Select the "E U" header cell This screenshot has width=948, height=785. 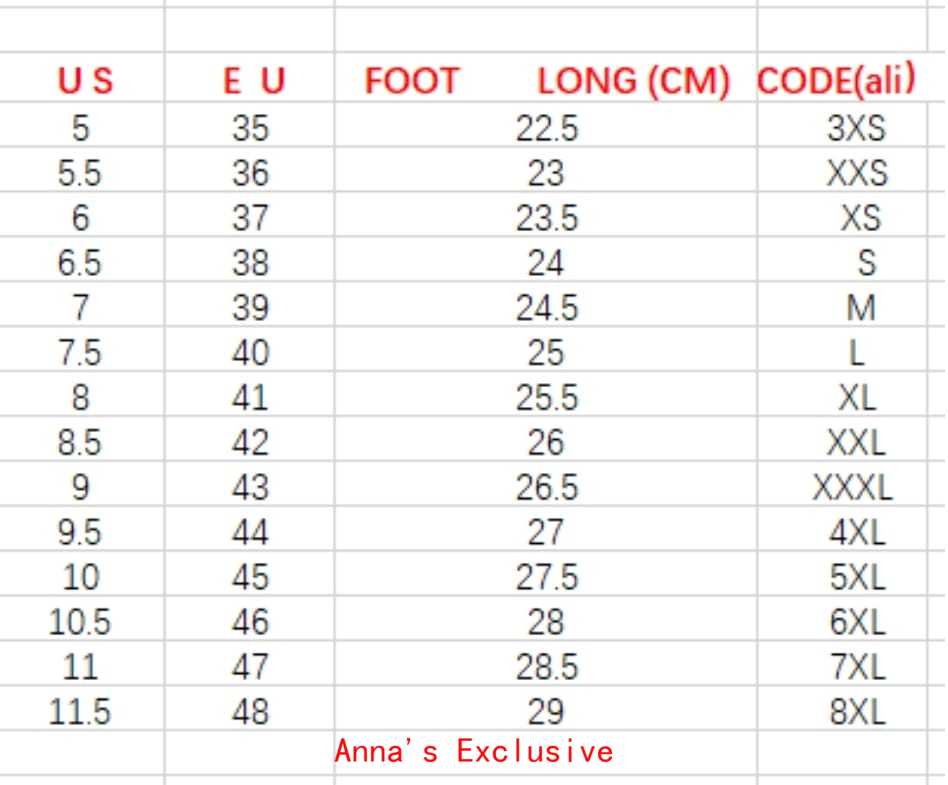pos(250,82)
